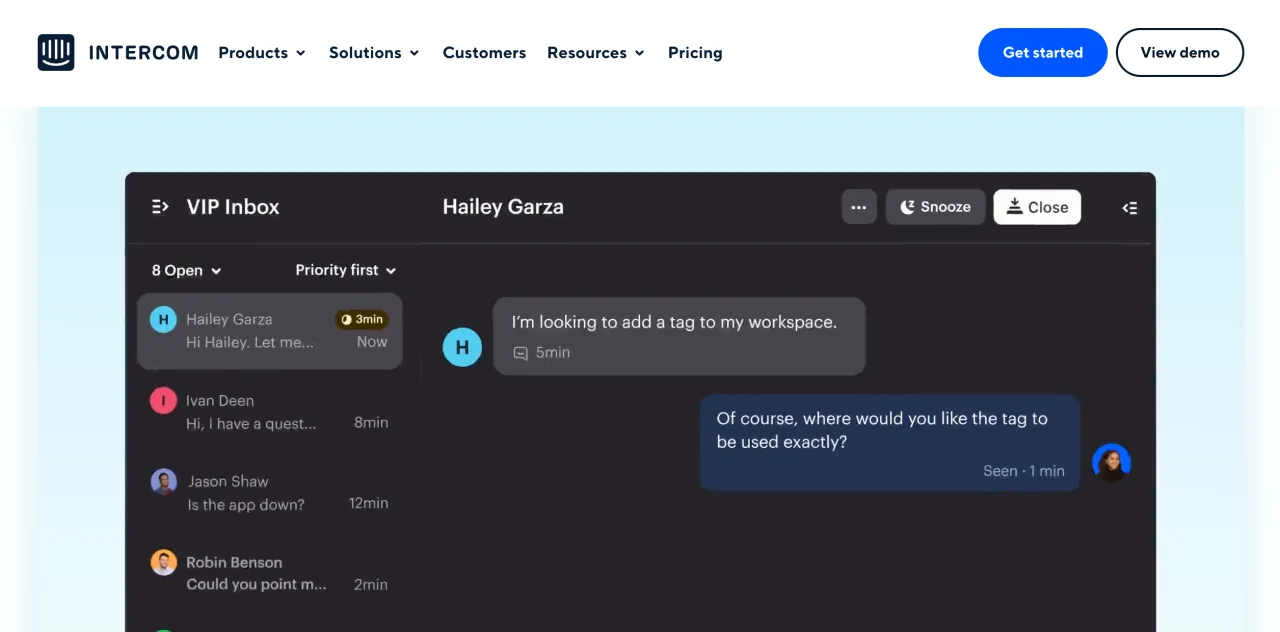
Task: Click the 12min timestamp on Jason Shaw
Action: coord(369,503)
